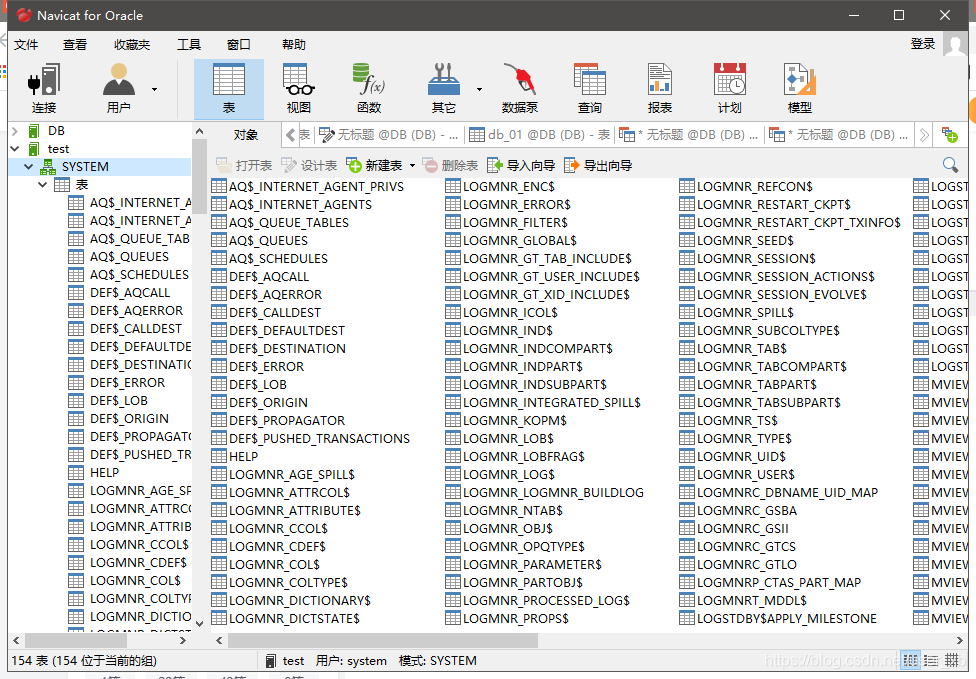
Task: Open the 工具 menu
Action: coord(189,45)
